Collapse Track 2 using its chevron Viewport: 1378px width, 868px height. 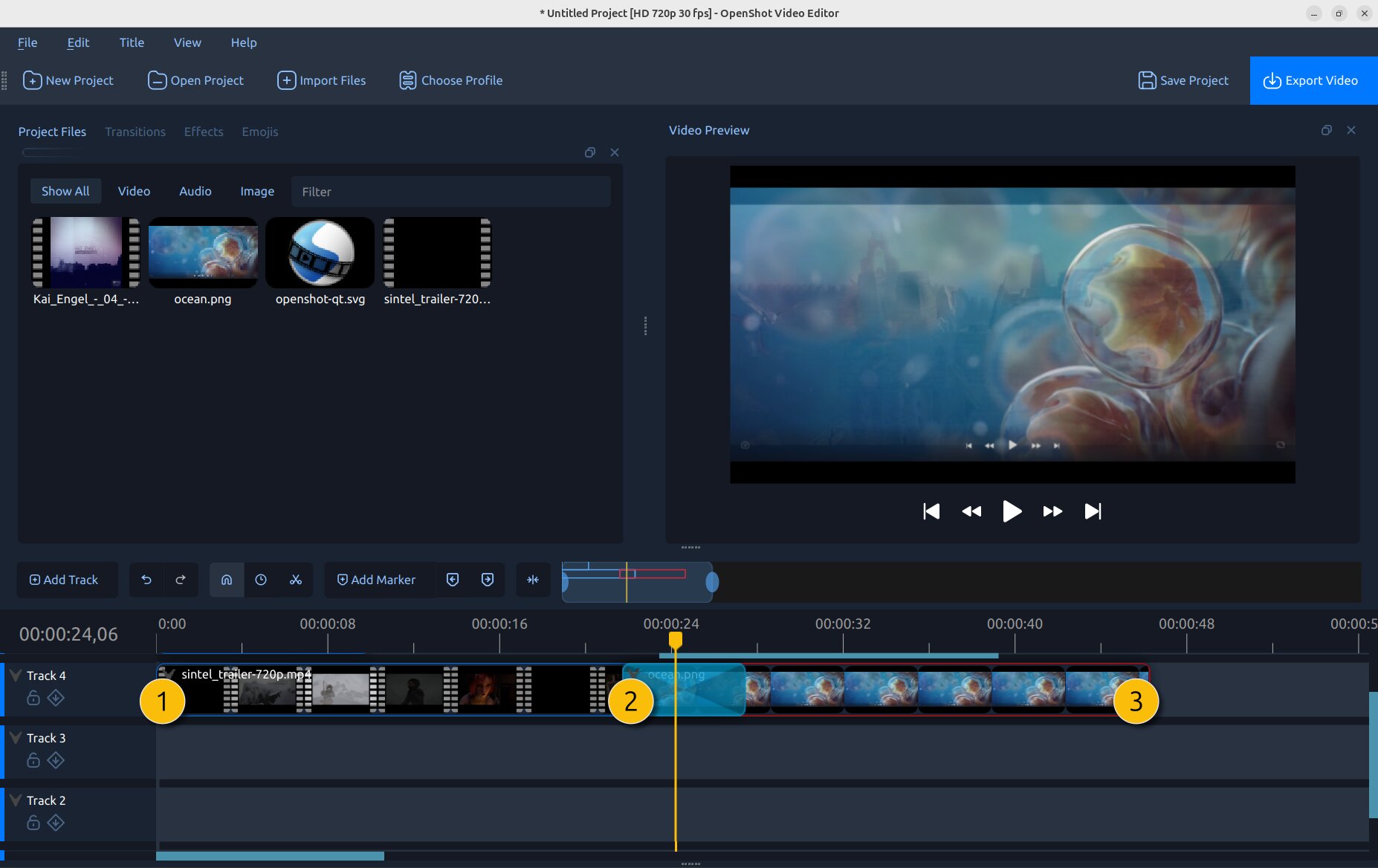coord(14,800)
